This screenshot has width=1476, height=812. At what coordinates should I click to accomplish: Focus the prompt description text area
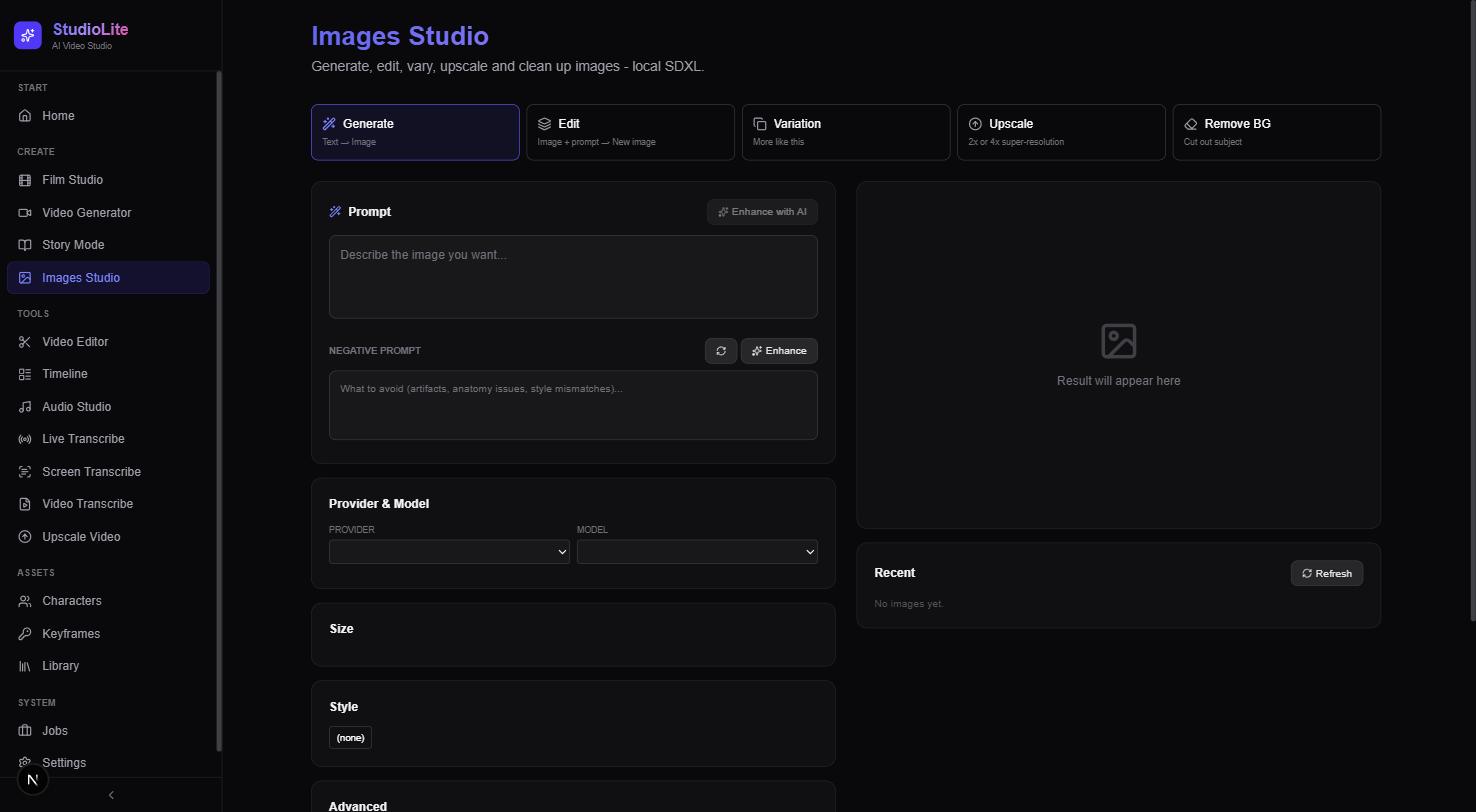click(x=573, y=277)
